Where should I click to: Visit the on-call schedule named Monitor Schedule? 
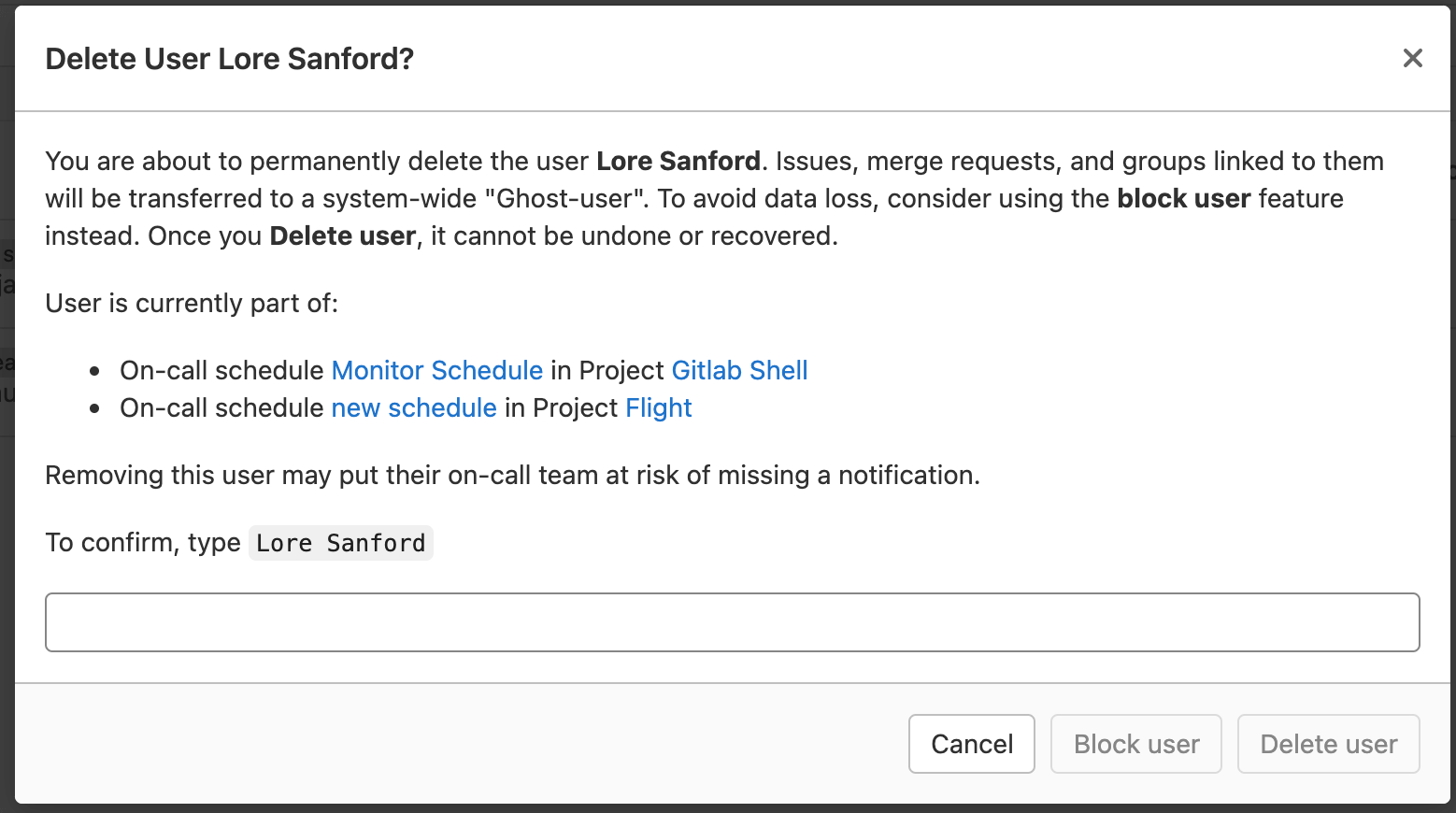click(x=436, y=370)
